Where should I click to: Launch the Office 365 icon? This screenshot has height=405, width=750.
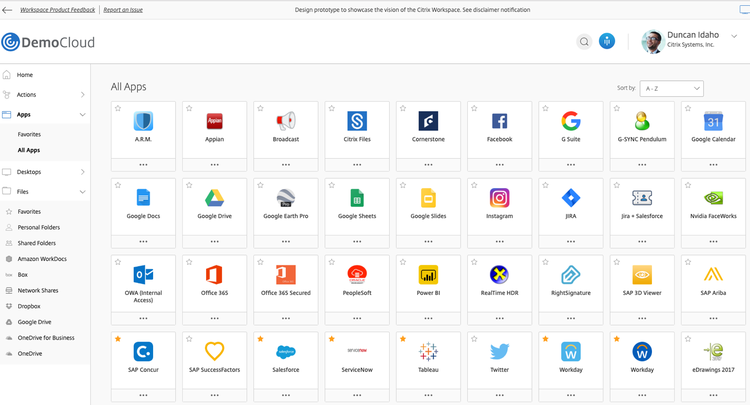pos(214,274)
